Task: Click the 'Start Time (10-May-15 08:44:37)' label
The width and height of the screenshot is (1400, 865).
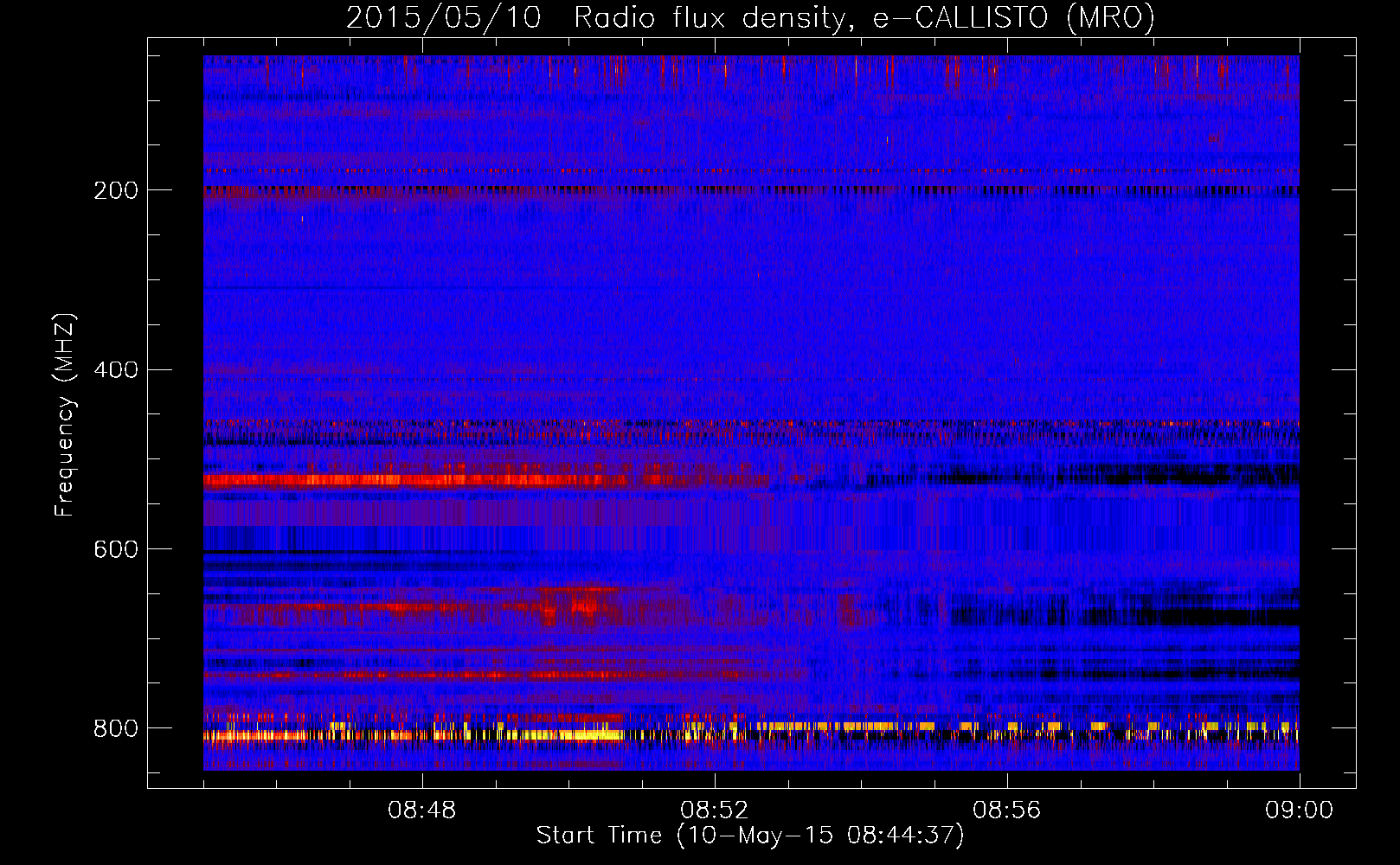Action: point(750,836)
